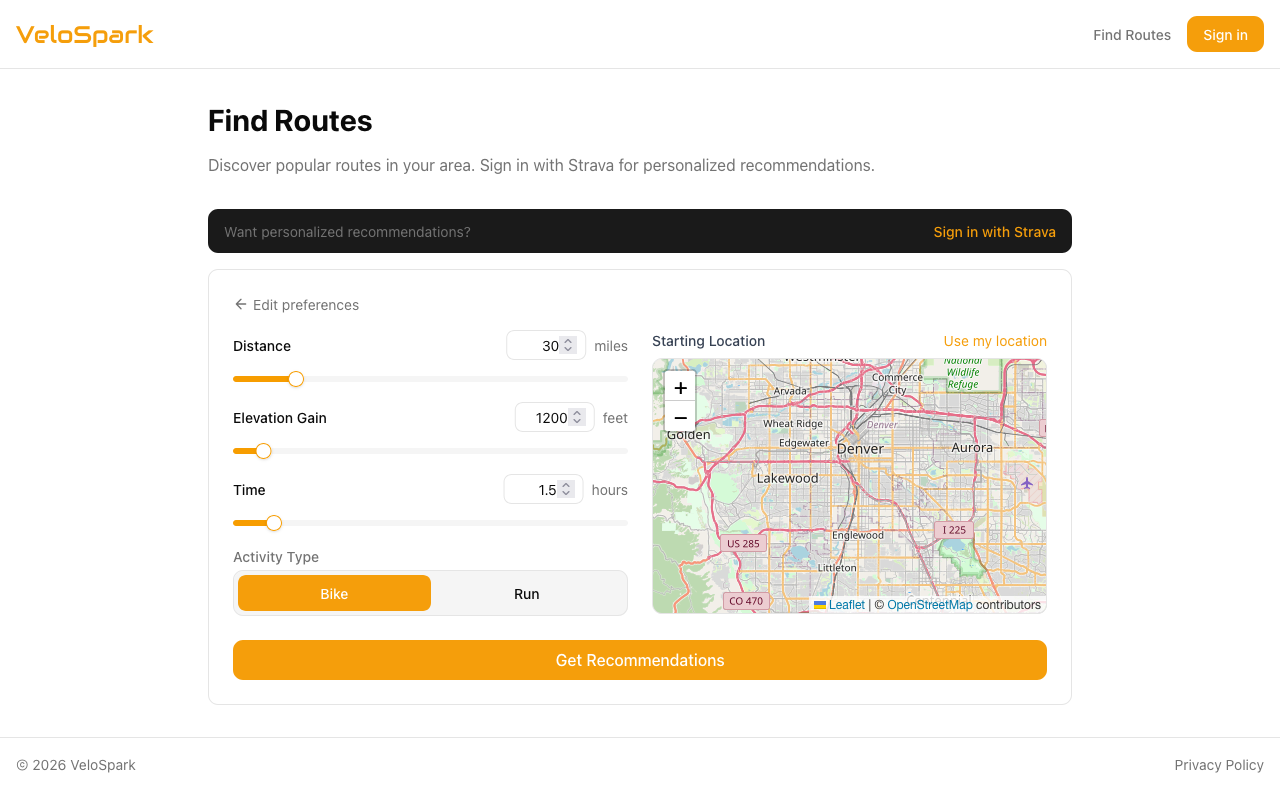1280x790 pixels.
Task: Adjust the Distance slider handle
Action: tap(295, 379)
